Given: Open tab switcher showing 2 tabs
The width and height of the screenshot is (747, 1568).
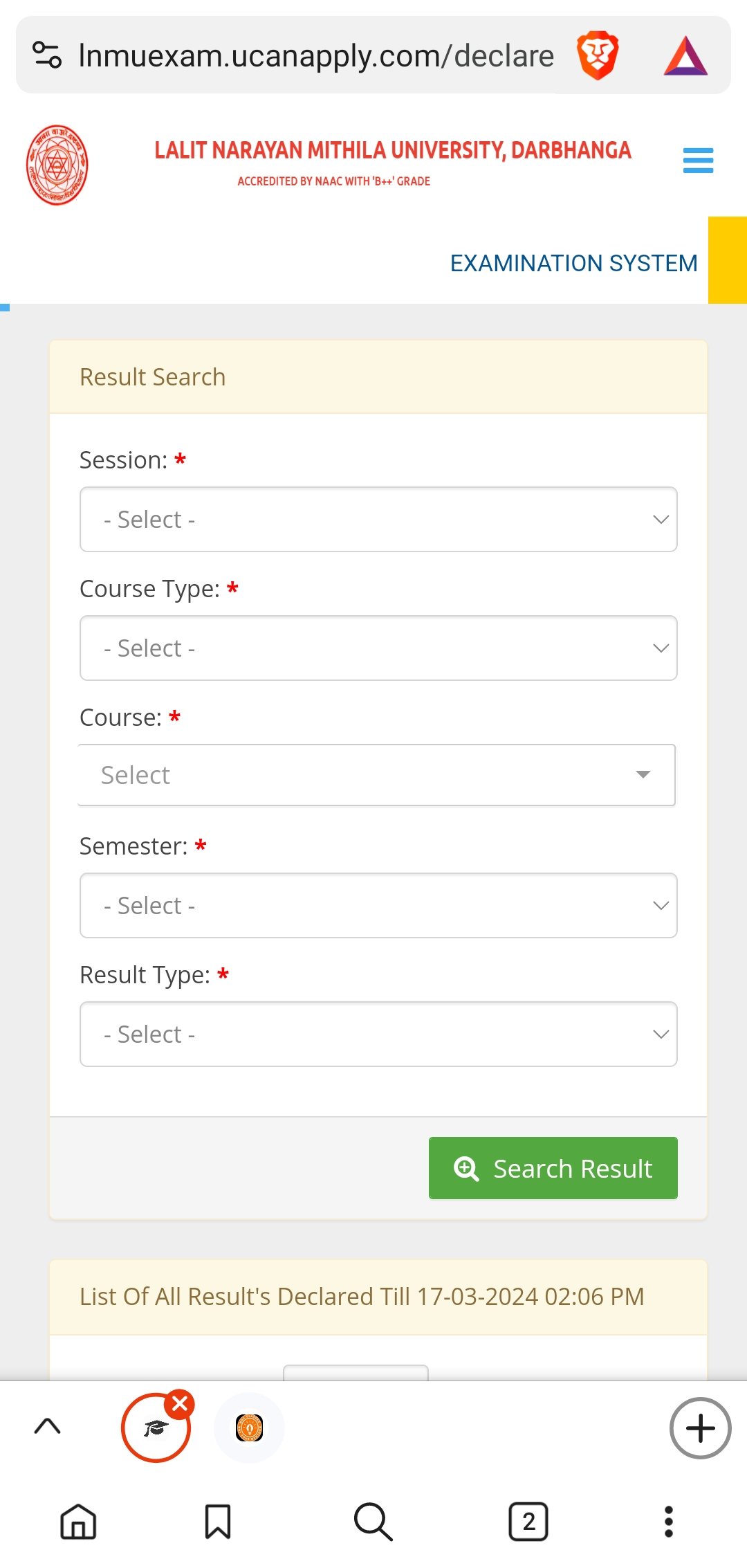Looking at the screenshot, I should click(x=528, y=1522).
